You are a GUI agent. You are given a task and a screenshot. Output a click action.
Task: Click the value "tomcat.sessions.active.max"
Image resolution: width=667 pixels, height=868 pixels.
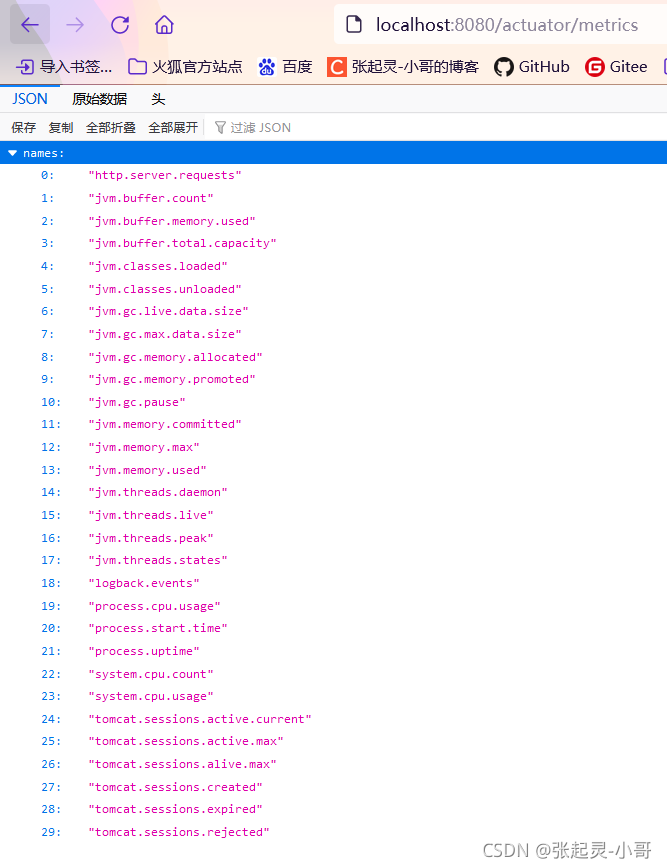[x=186, y=741]
